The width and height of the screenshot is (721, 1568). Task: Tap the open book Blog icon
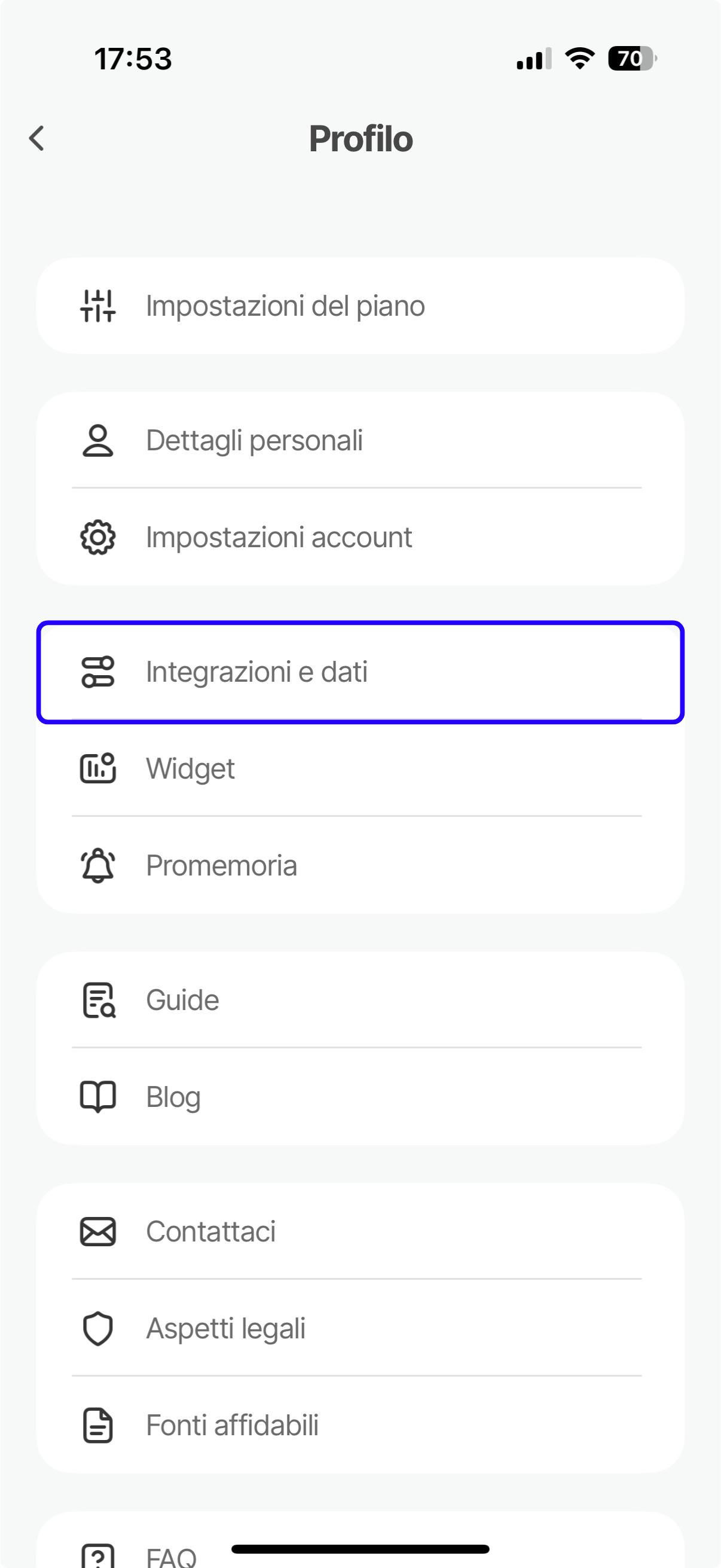[x=97, y=1097]
